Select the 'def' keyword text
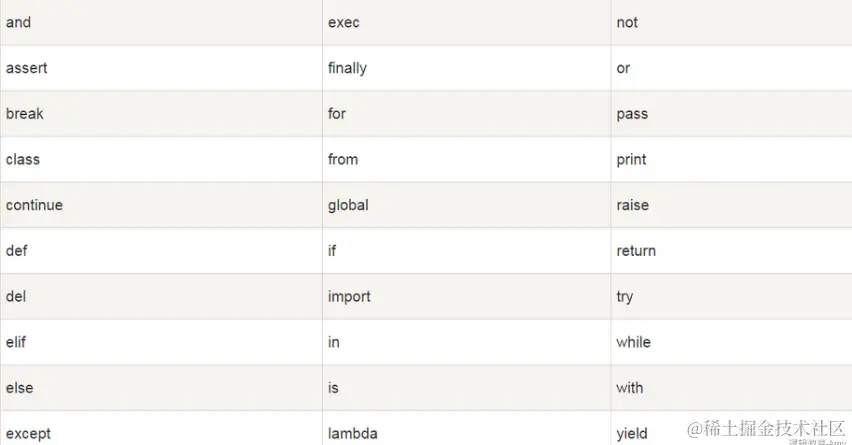 16,250
